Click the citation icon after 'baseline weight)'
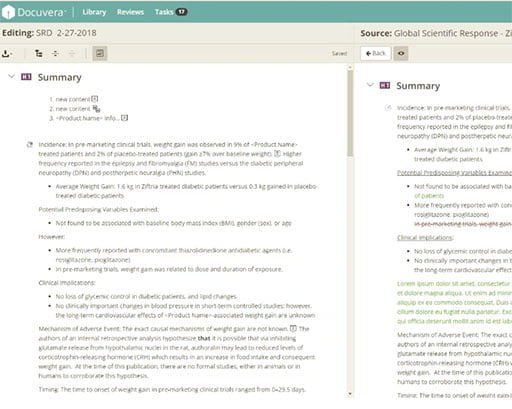Viewport: 512px width, 409px height. click(x=277, y=154)
